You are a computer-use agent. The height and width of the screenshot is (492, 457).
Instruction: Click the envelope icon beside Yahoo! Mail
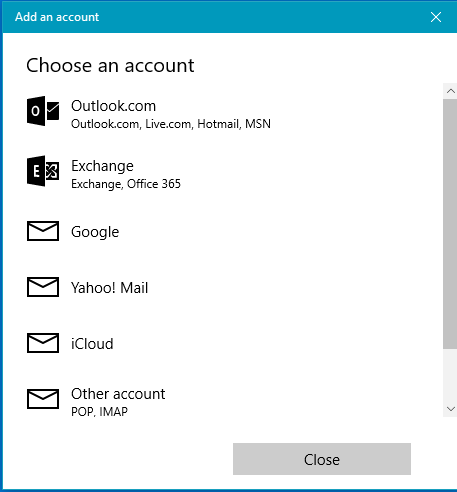point(43,287)
